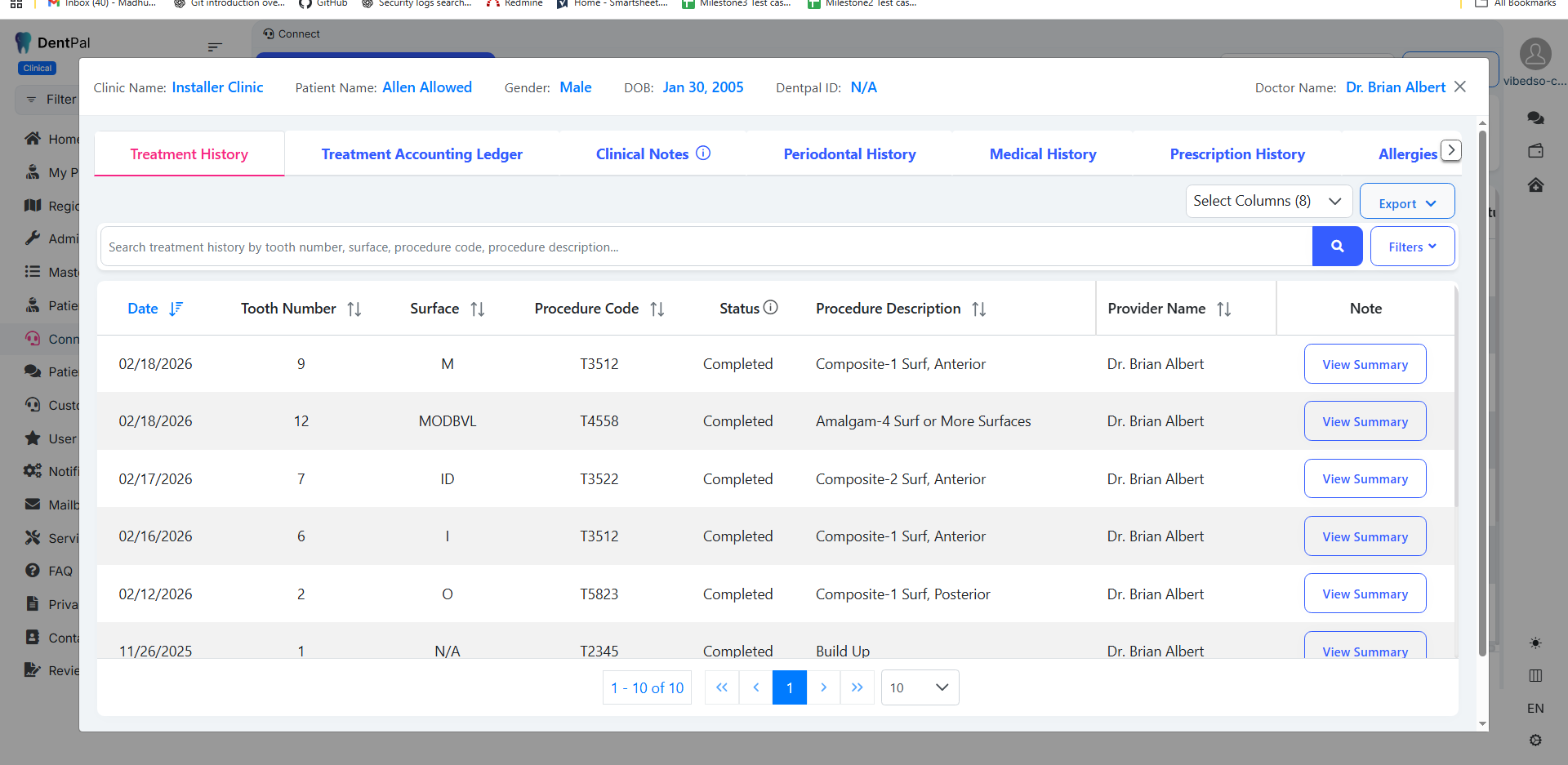This screenshot has width=1568, height=765.
Task: Click the Status column info icon
Action: tap(771, 308)
